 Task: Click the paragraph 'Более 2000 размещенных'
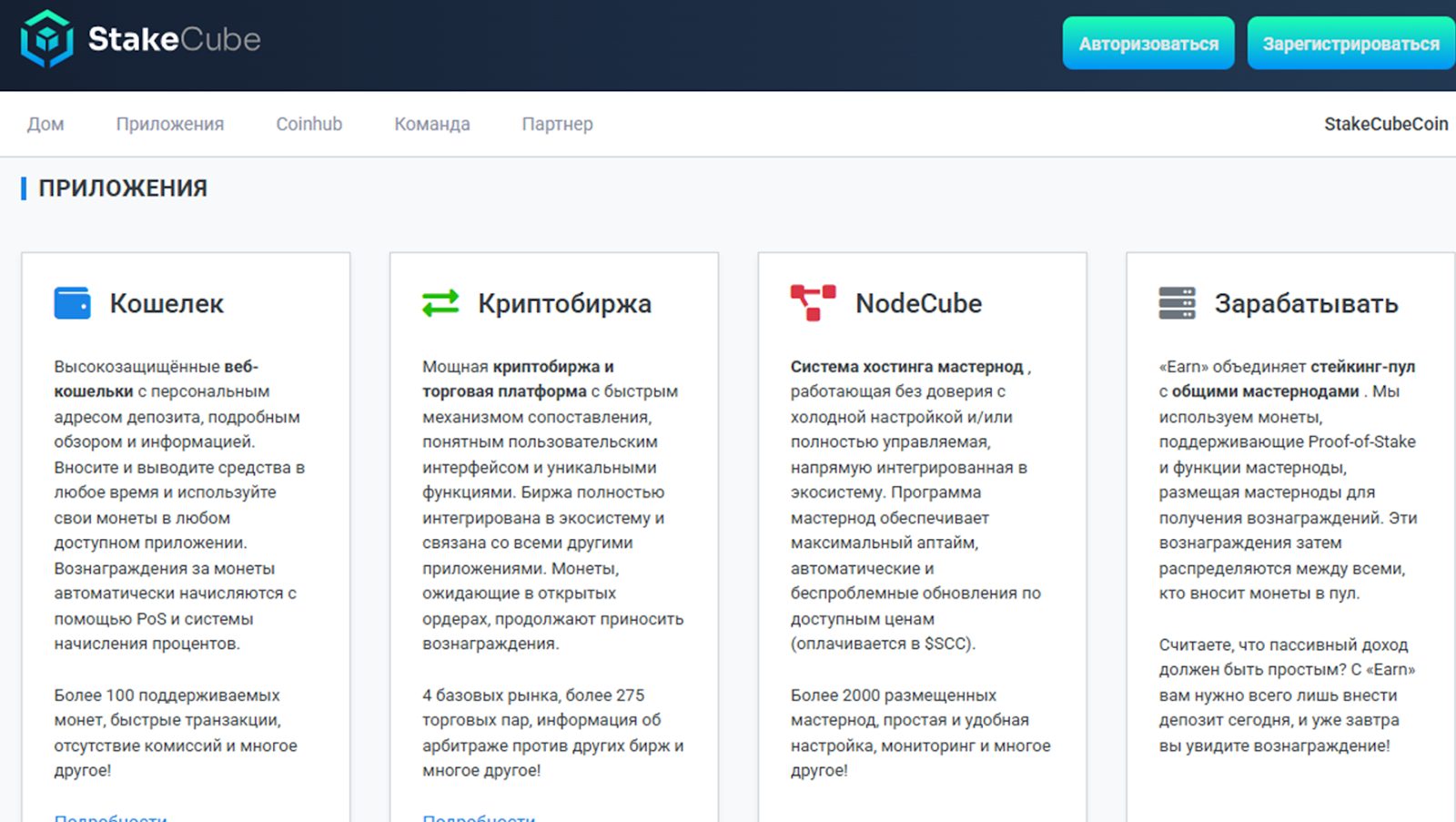click(x=920, y=733)
